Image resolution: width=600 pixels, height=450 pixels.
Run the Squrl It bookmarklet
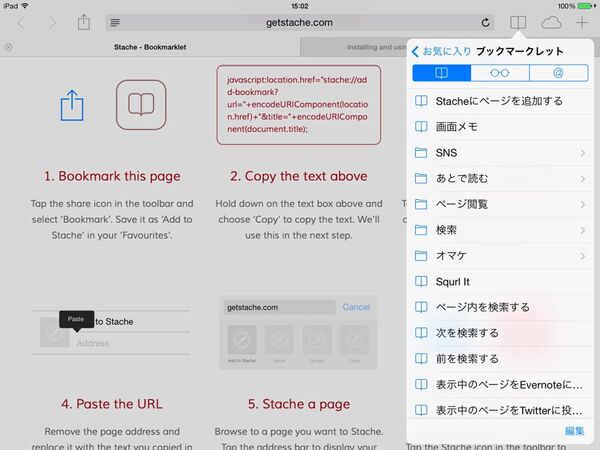pyautogui.click(x=501, y=282)
